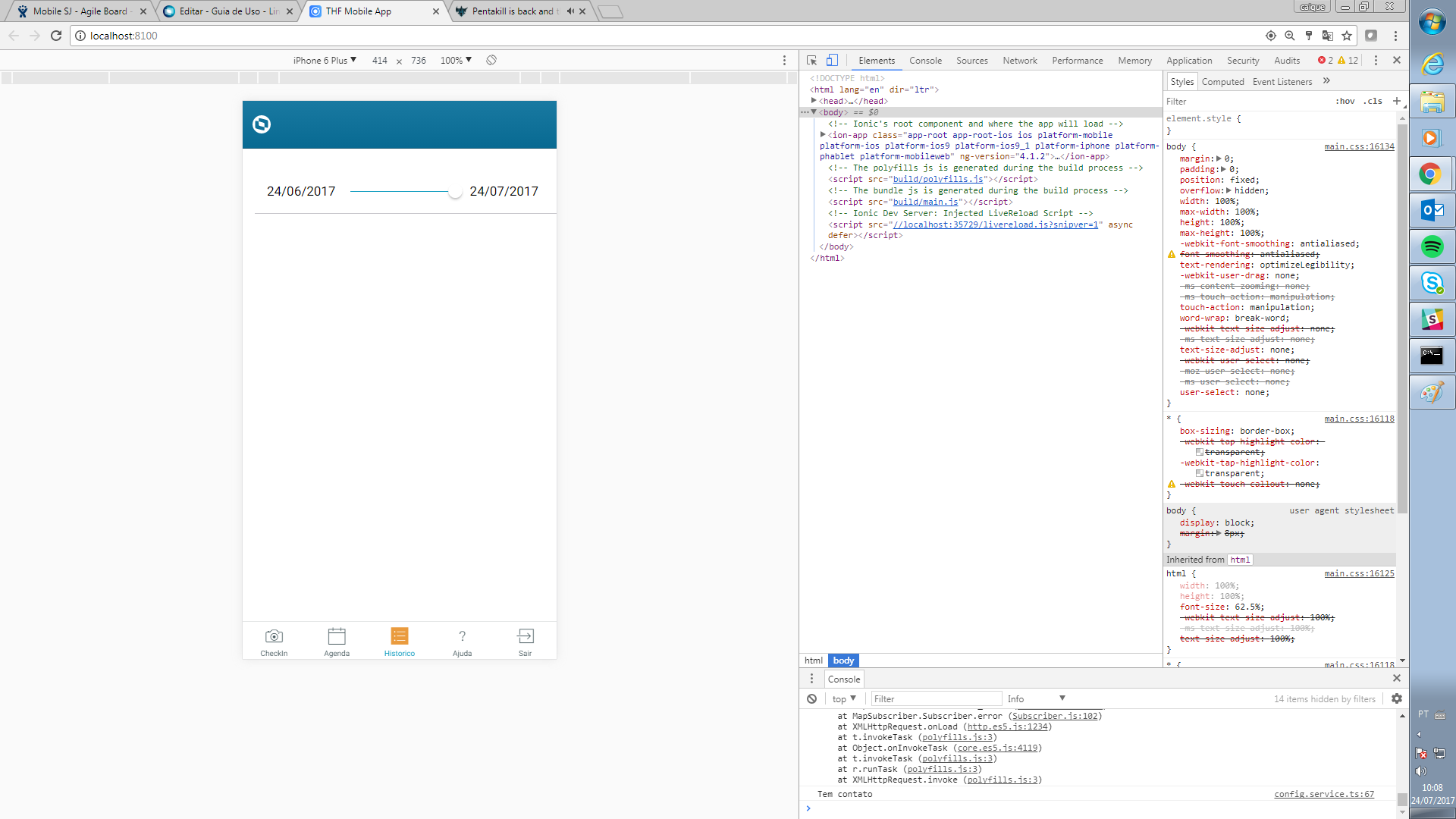
Task: Switch to the Computed styles tab
Action: (x=1222, y=81)
